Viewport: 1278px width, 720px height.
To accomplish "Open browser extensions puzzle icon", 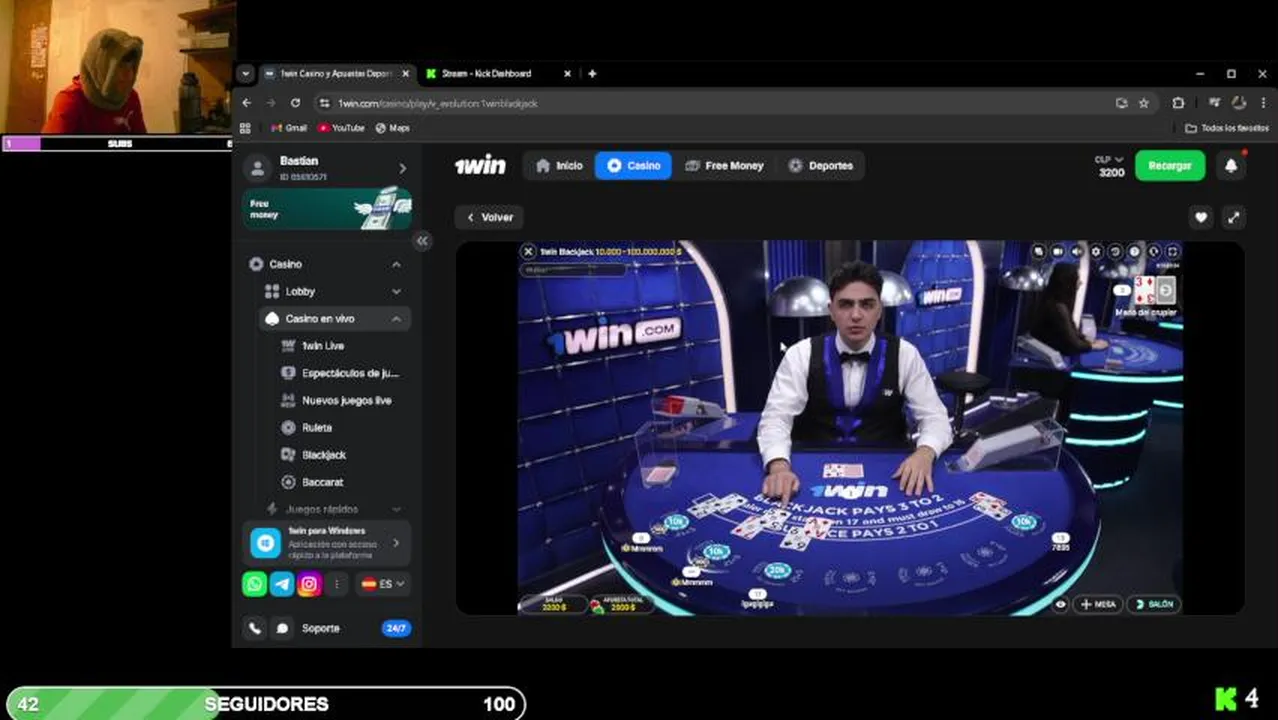I will [x=1178, y=103].
